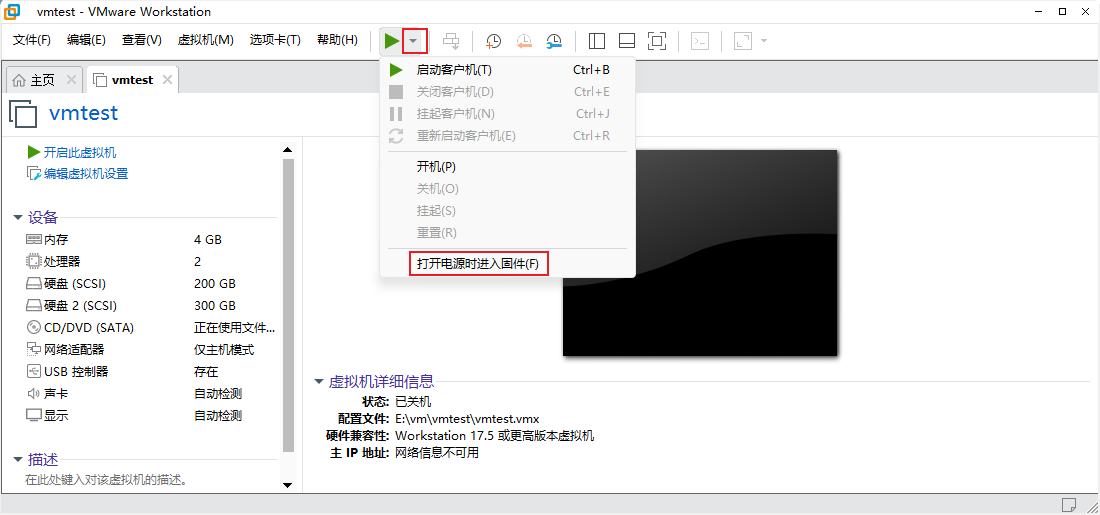Image resolution: width=1100 pixels, height=515 pixels.
Task: Select 开机(P) in the dropdown menu
Action: [x=436, y=167]
